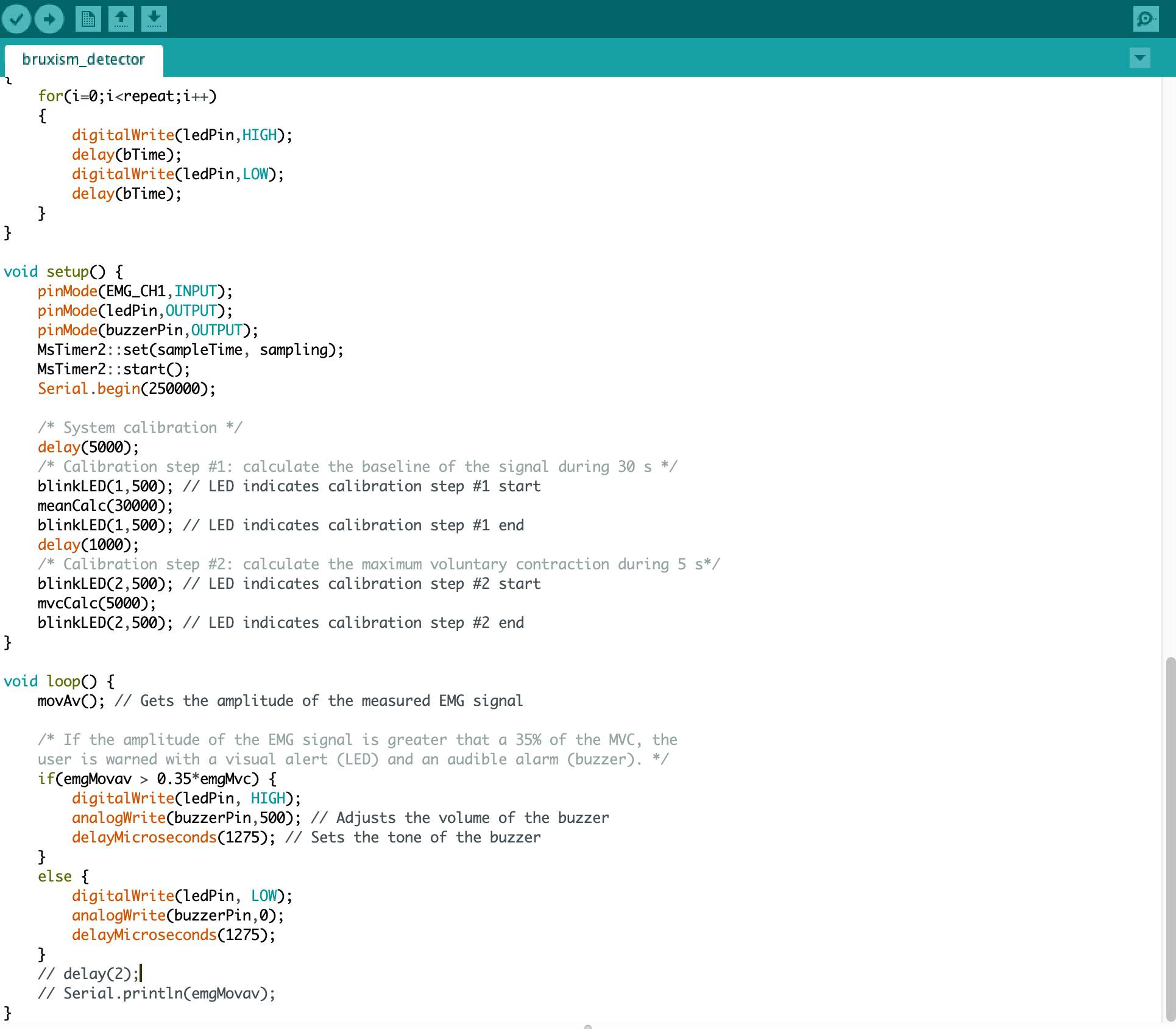Create a new sketch with New icon

click(x=88, y=19)
